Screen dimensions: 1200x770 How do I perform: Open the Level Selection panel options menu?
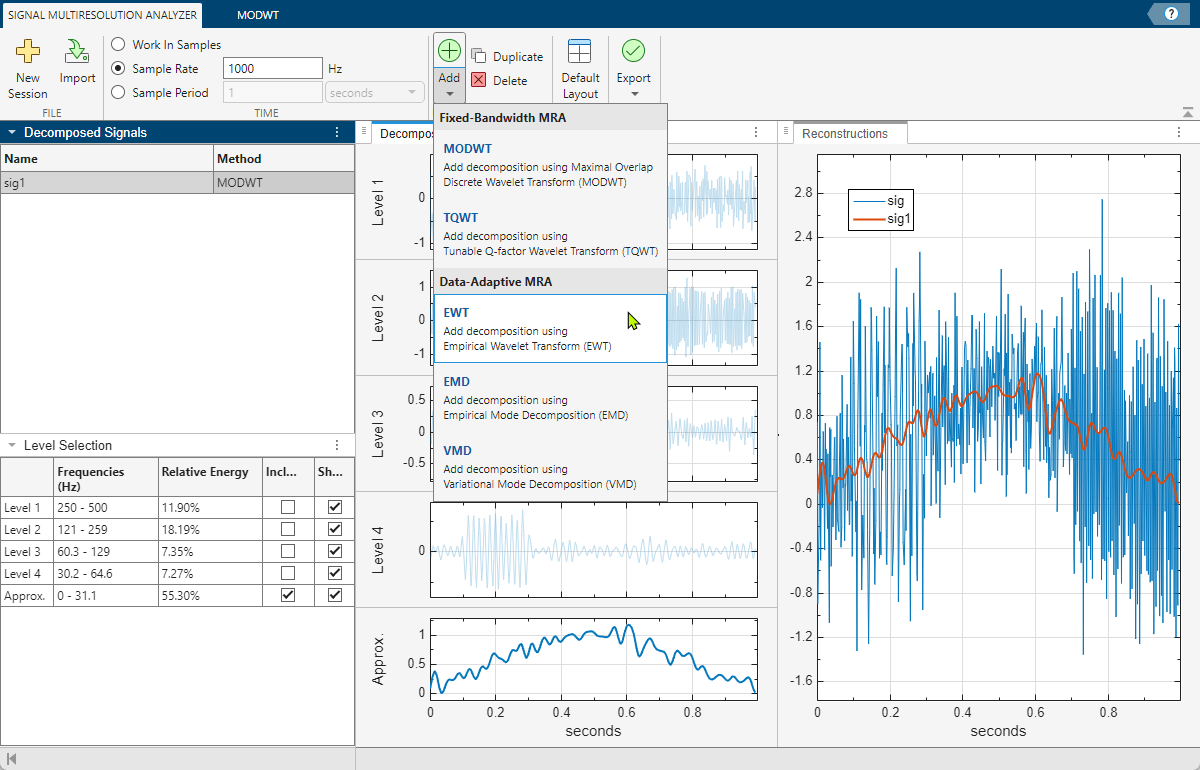[x=337, y=444]
